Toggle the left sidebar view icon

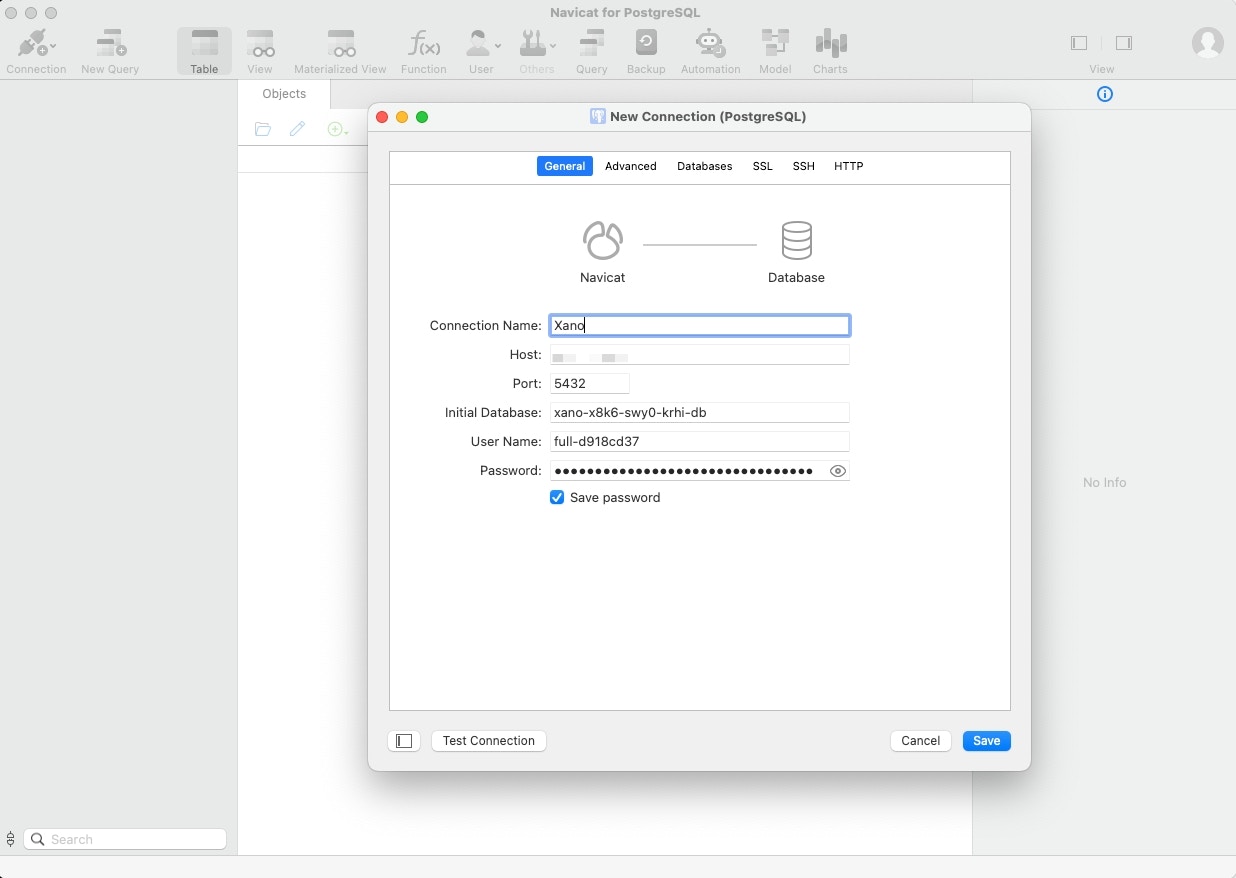click(1079, 43)
